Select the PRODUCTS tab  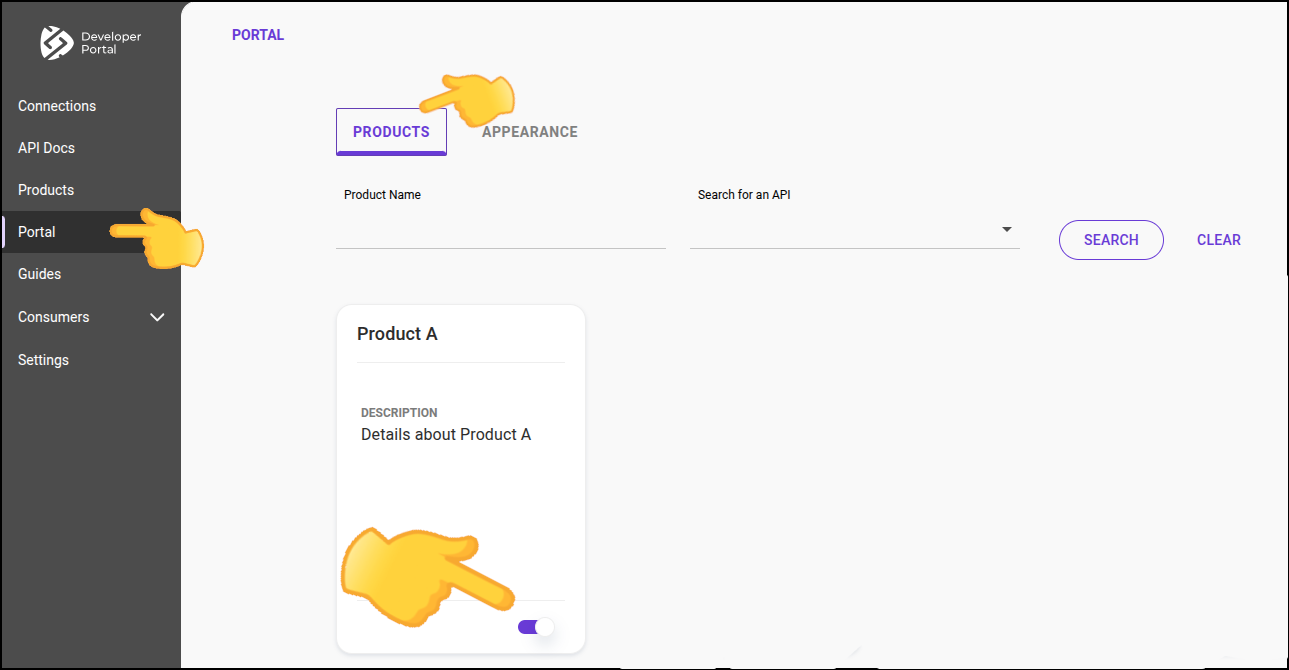pyautogui.click(x=390, y=131)
